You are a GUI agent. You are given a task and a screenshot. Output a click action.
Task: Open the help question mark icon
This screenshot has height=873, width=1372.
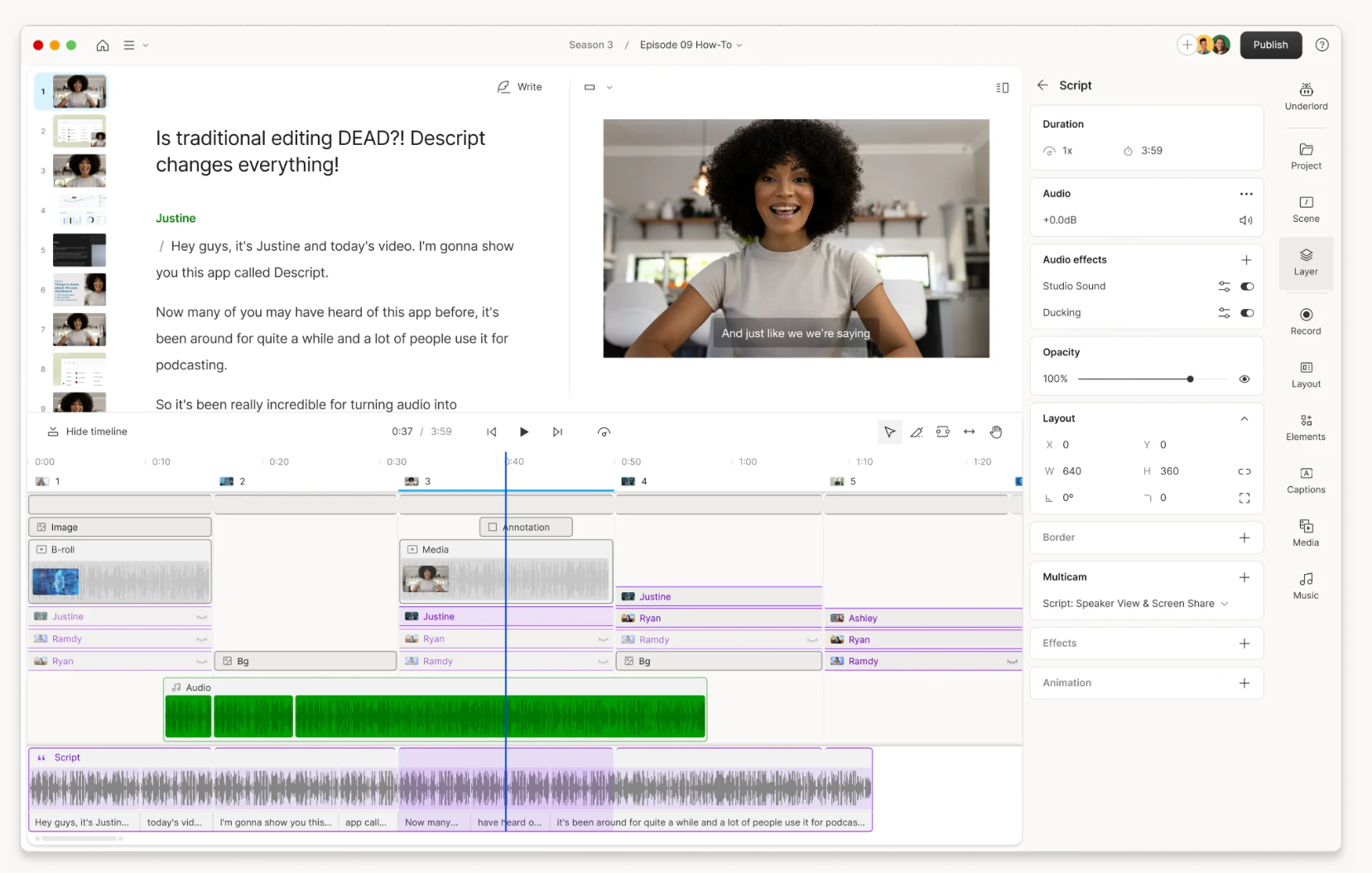[x=1322, y=45]
